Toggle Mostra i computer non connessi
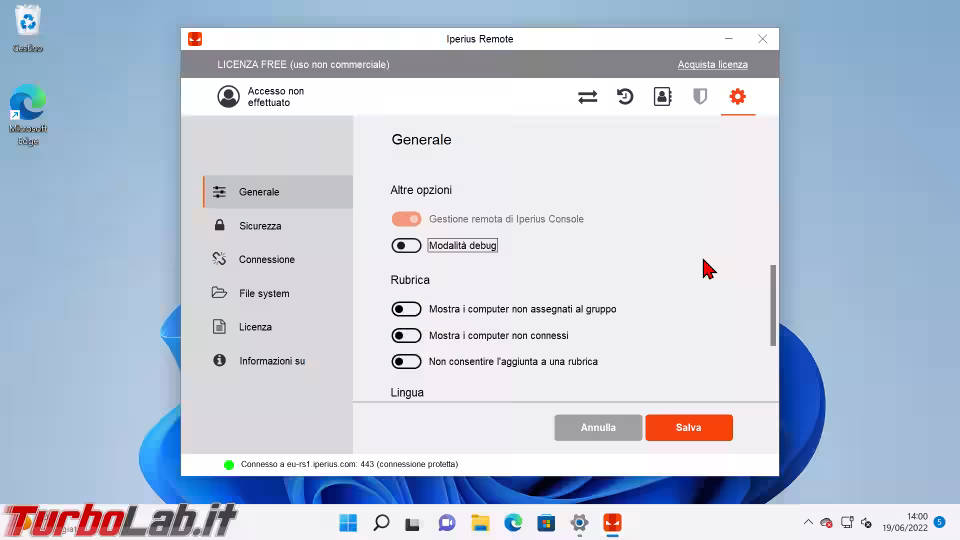Screen dimensions: 960x540 406,336
